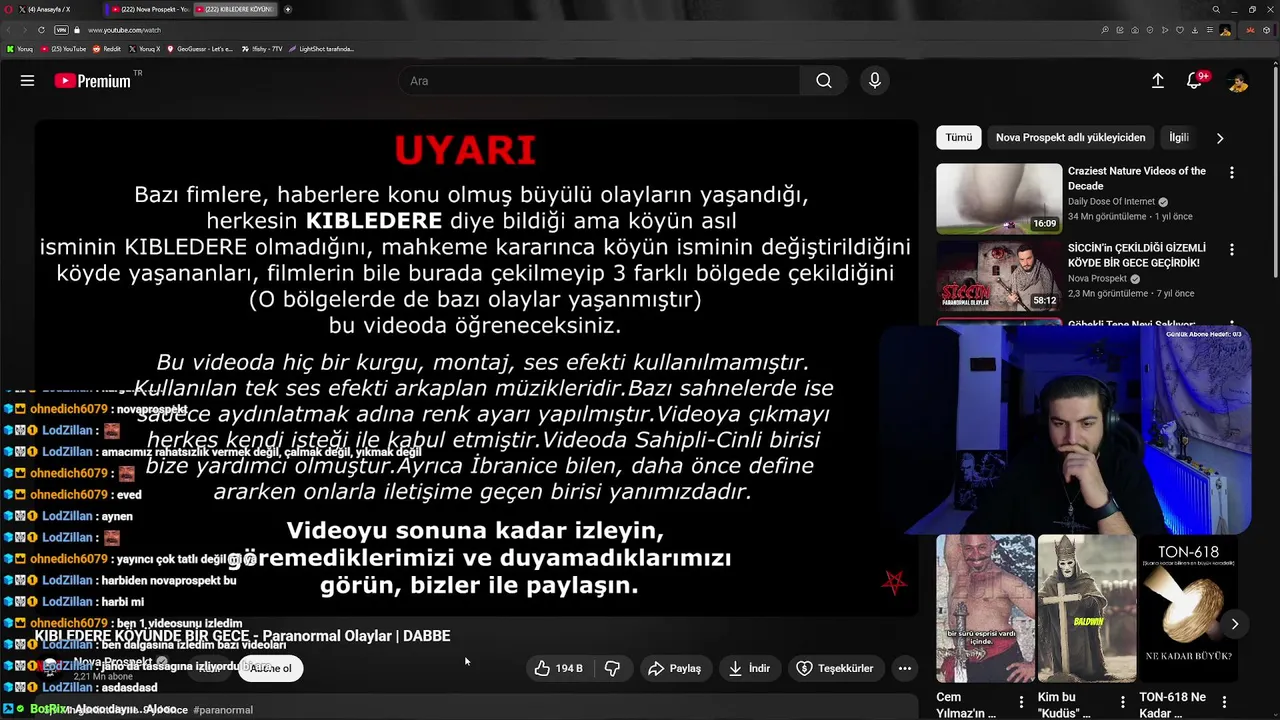Select the İlgili filter chip
The image size is (1280, 720).
[x=1179, y=137]
